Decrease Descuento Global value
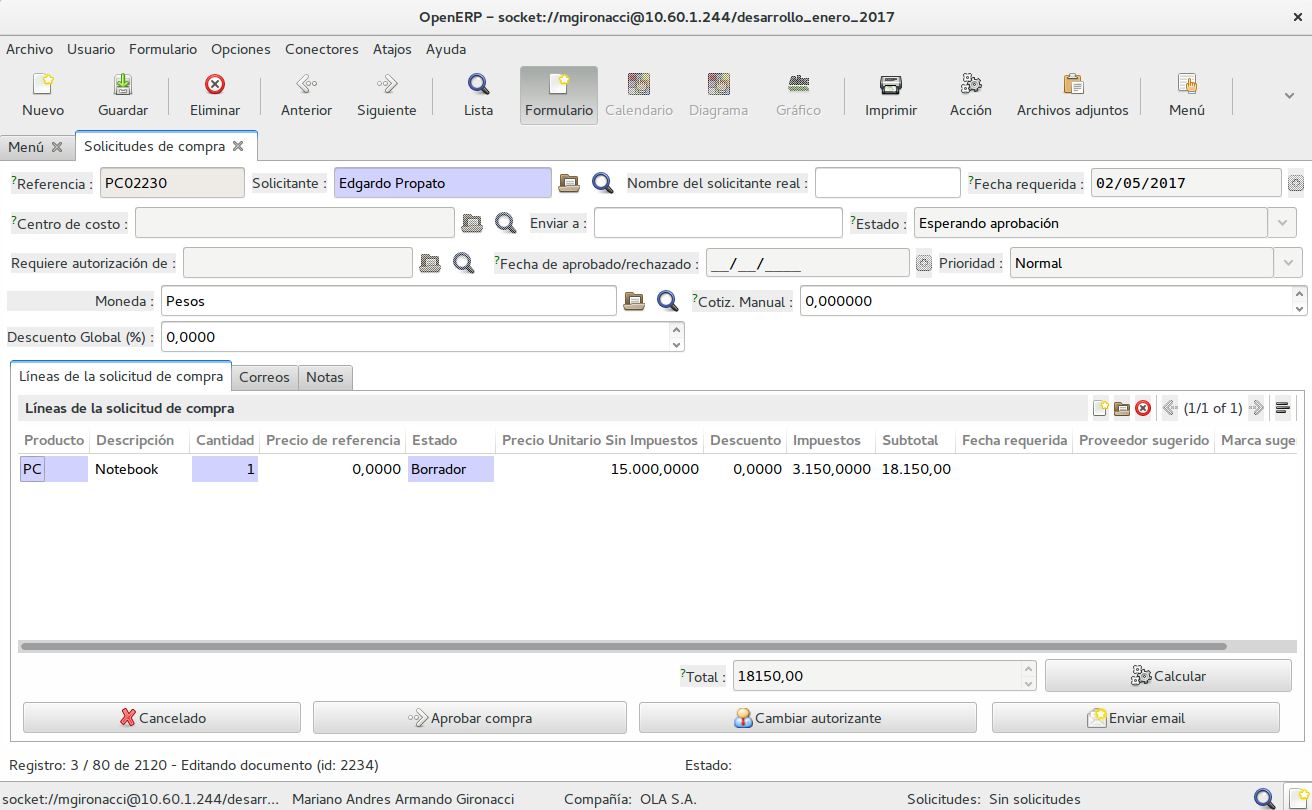Viewport: 1312px width, 810px height. pyautogui.click(x=677, y=344)
